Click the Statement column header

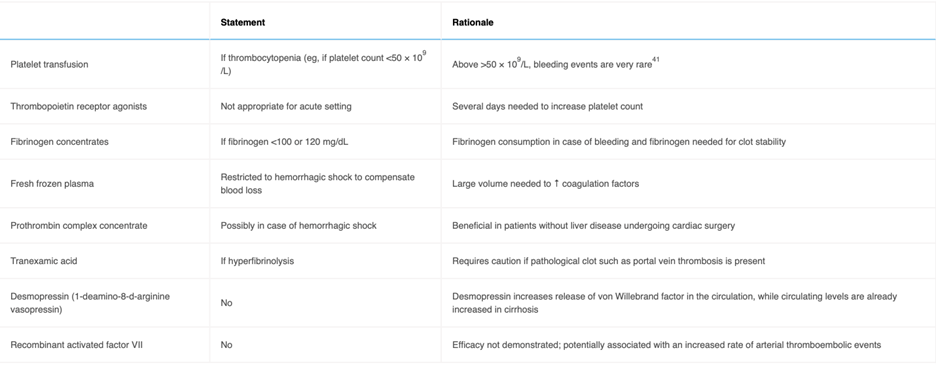click(242, 22)
